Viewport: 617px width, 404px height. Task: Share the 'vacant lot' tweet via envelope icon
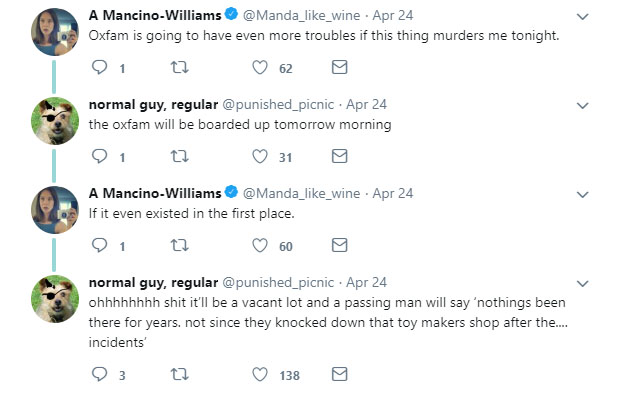tap(339, 375)
